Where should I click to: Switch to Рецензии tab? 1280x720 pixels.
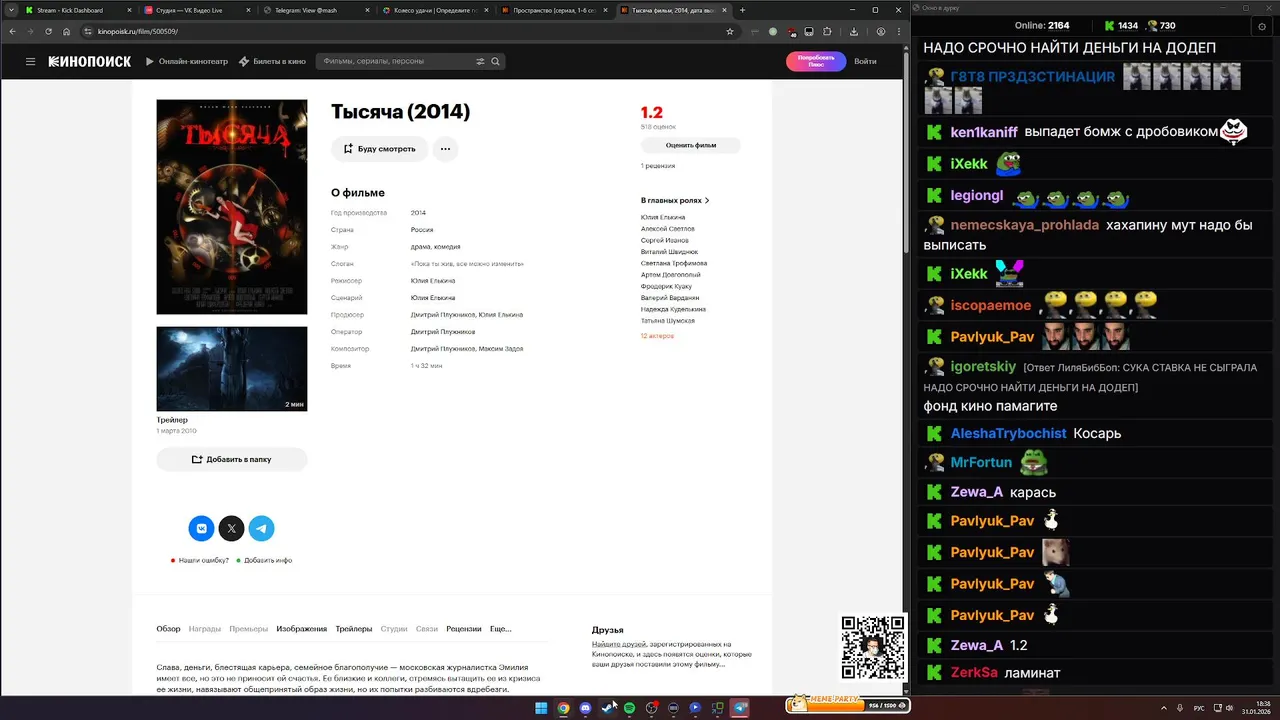[464, 629]
